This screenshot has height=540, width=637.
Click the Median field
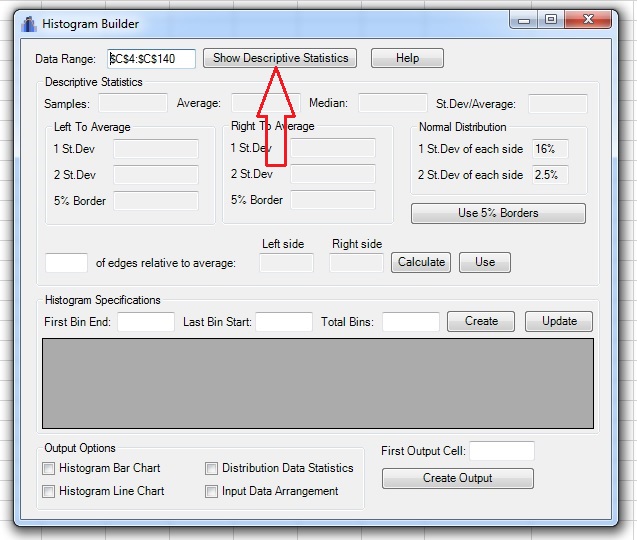tap(392, 103)
